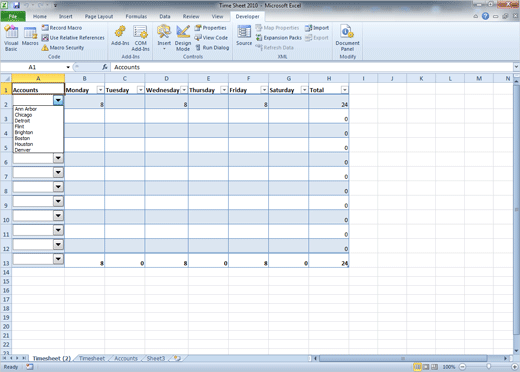Open the Document Panel
This screenshot has height=372, width=520.
347,38
